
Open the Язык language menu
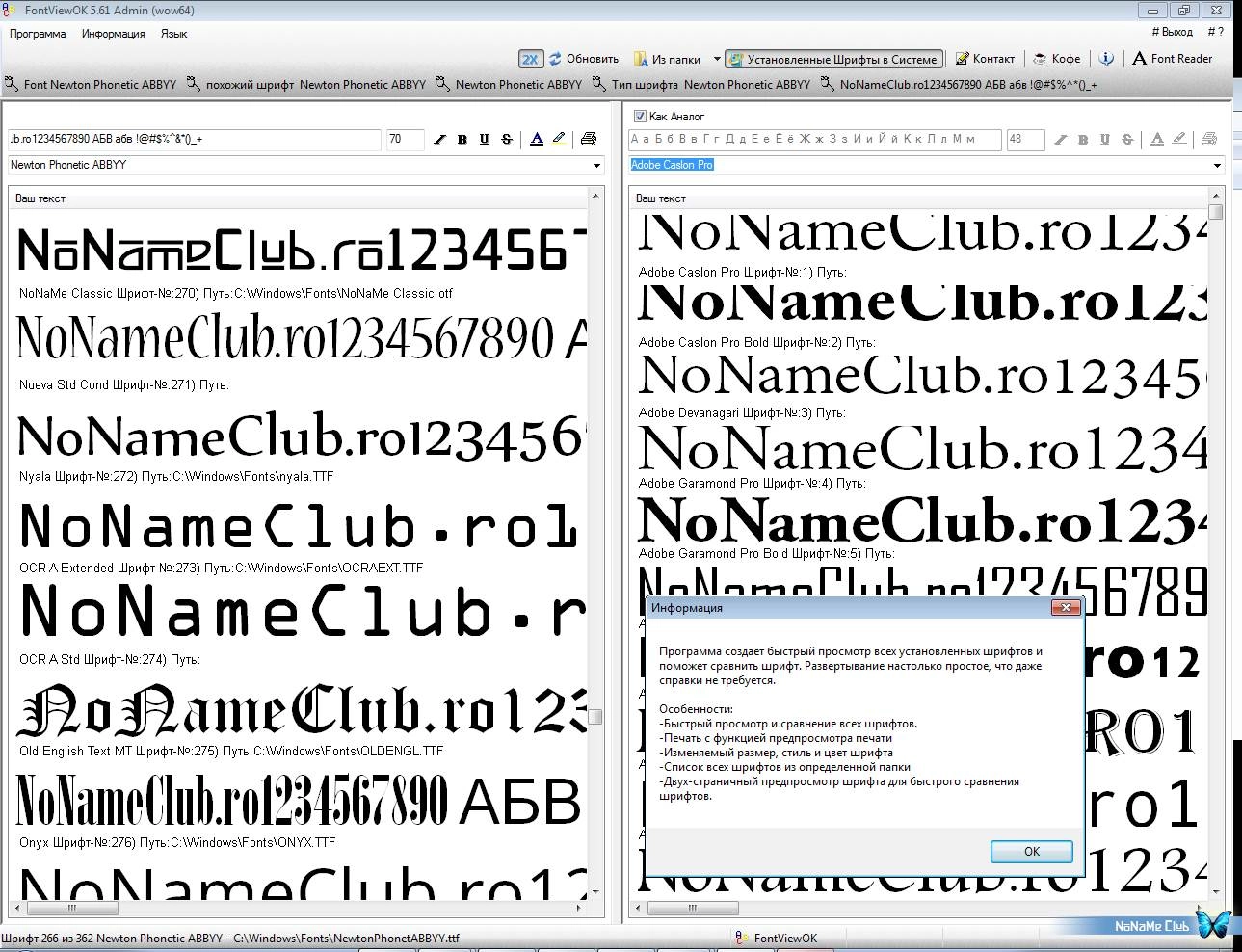(174, 34)
